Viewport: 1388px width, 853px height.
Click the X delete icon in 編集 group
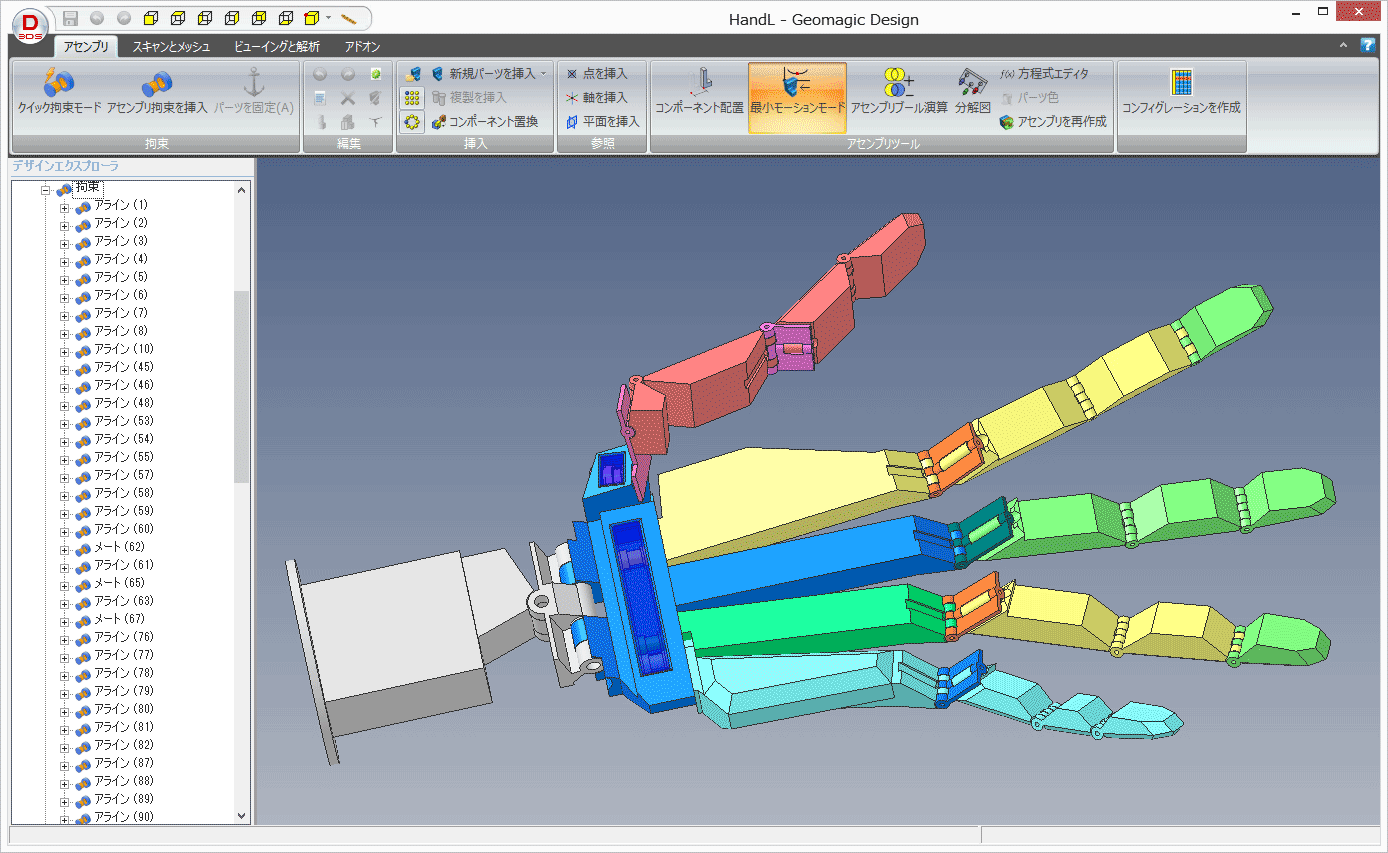pyautogui.click(x=348, y=97)
